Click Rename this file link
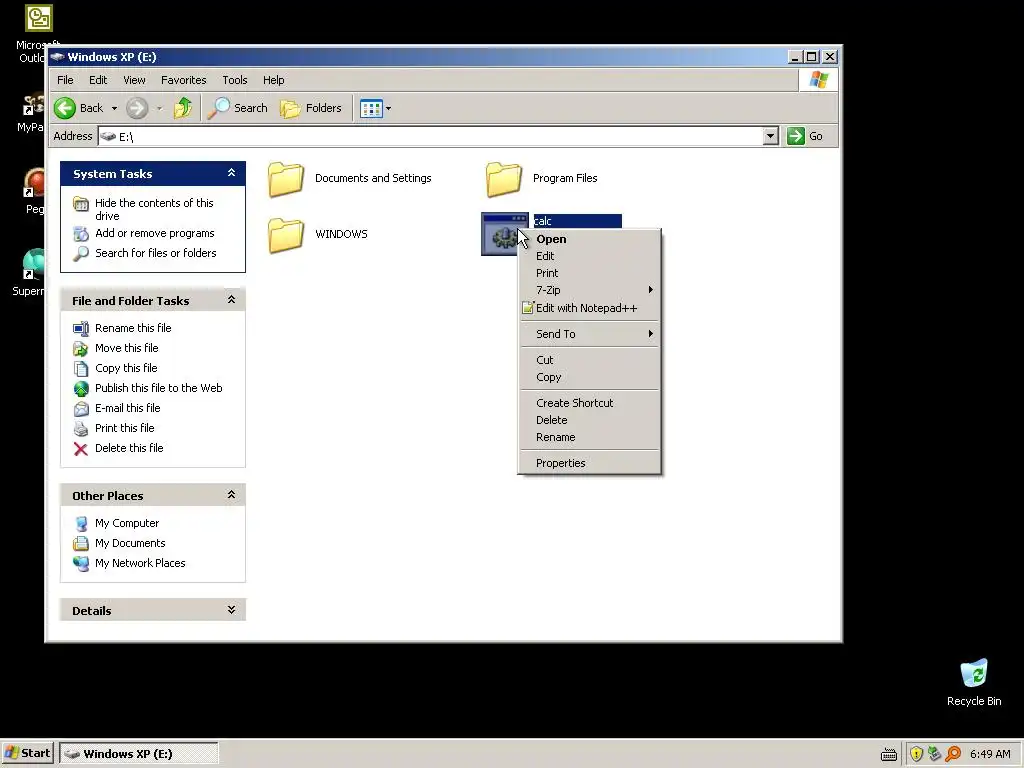Viewport: 1024px width, 768px height. (x=133, y=328)
